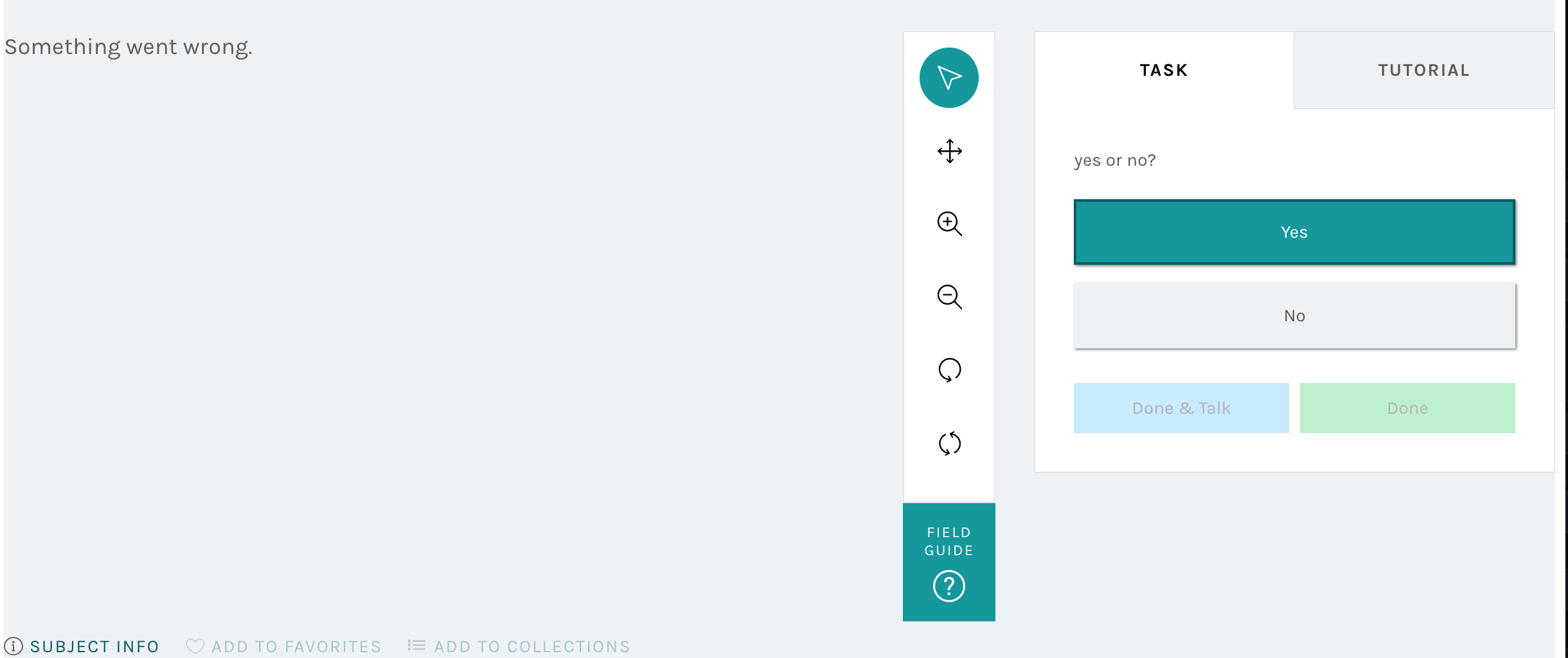Viewport: 1568px width, 658px height.
Task: Click the Add to Collections list icon
Action: coord(416,646)
